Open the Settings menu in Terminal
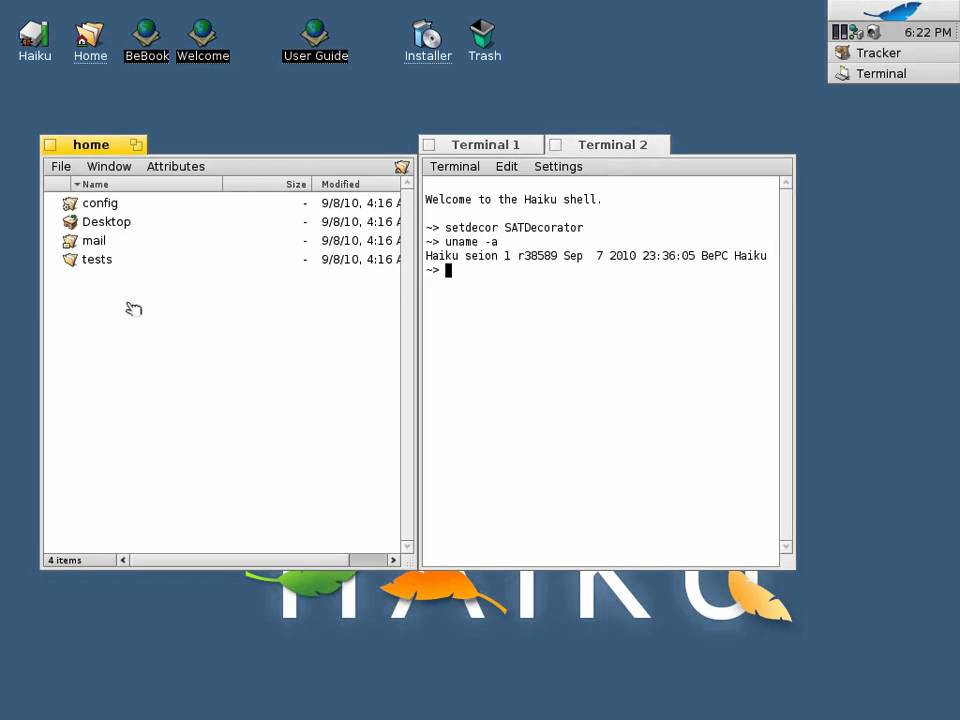 [558, 167]
